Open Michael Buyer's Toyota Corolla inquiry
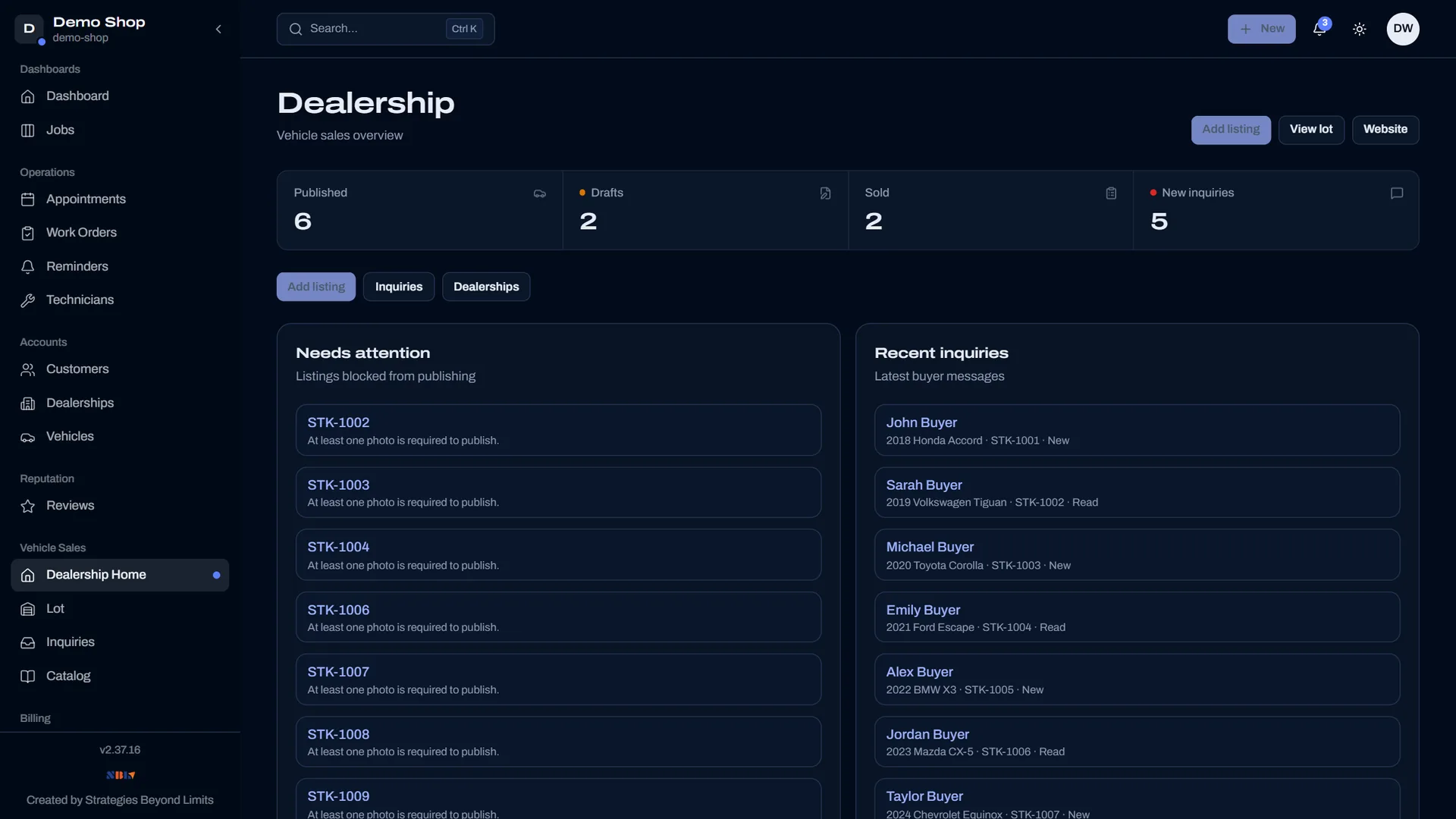This screenshot has height=819, width=1456. point(1137,554)
